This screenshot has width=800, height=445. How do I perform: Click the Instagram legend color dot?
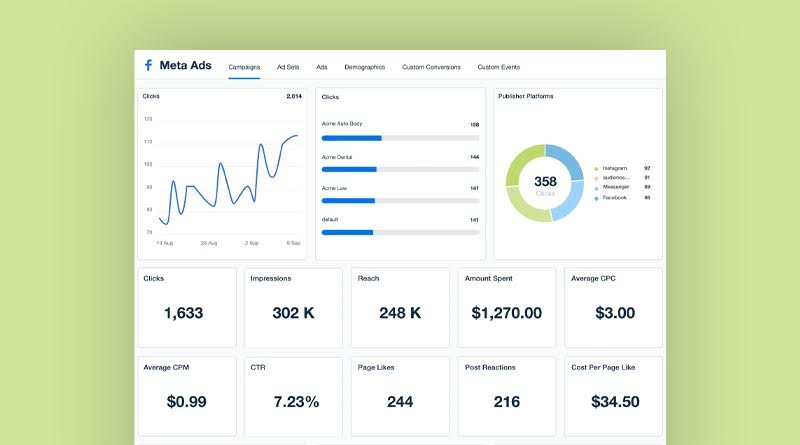point(596,169)
